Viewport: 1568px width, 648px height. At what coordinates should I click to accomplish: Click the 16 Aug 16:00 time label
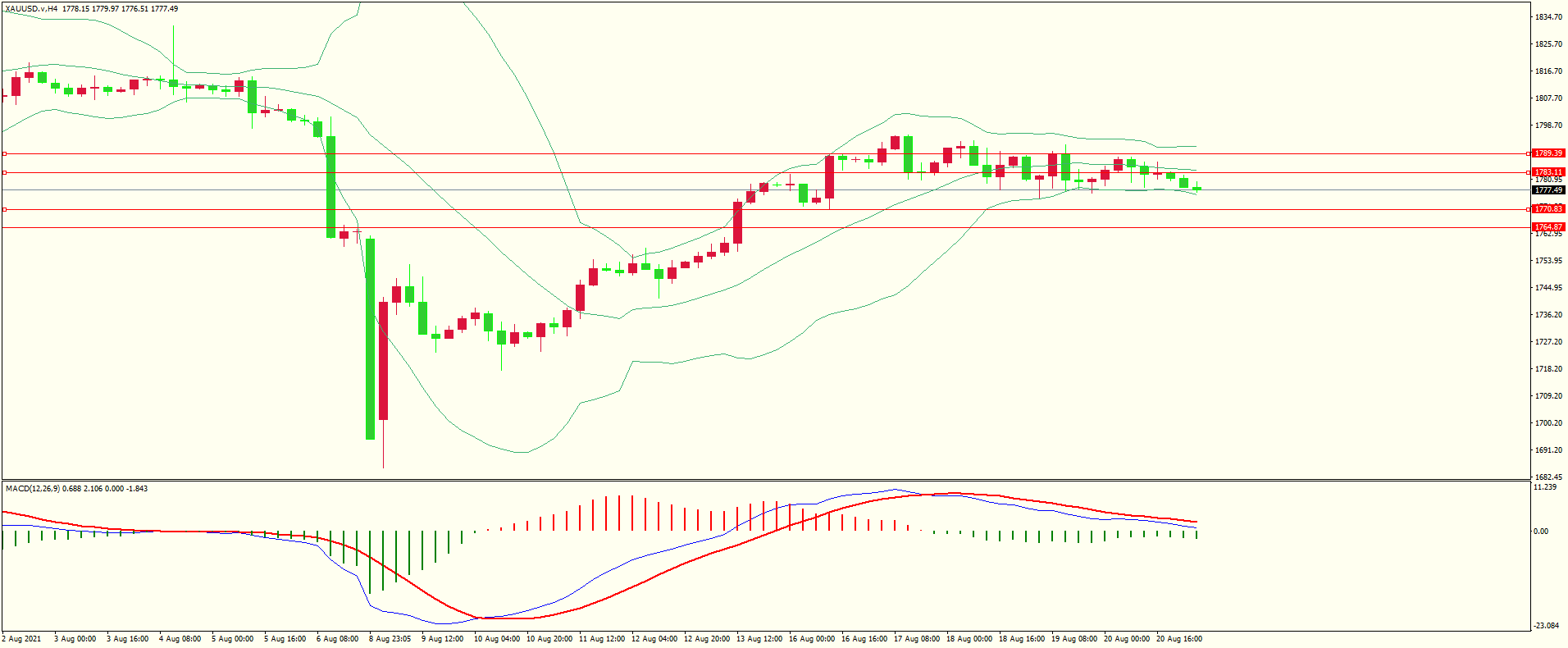pyautogui.click(x=864, y=639)
